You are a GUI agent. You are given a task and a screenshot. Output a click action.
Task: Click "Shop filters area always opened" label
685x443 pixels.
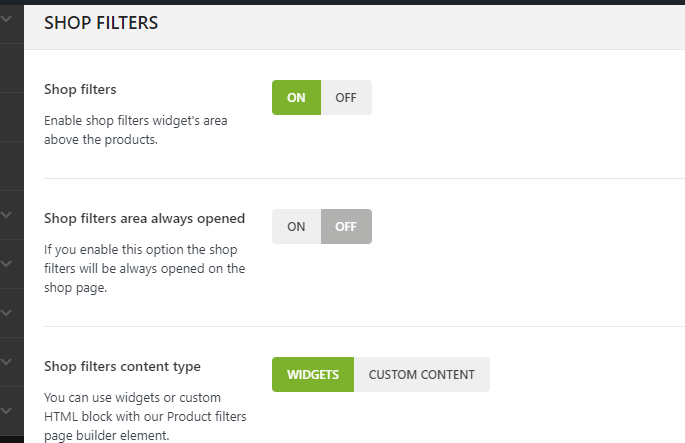pos(144,217)
